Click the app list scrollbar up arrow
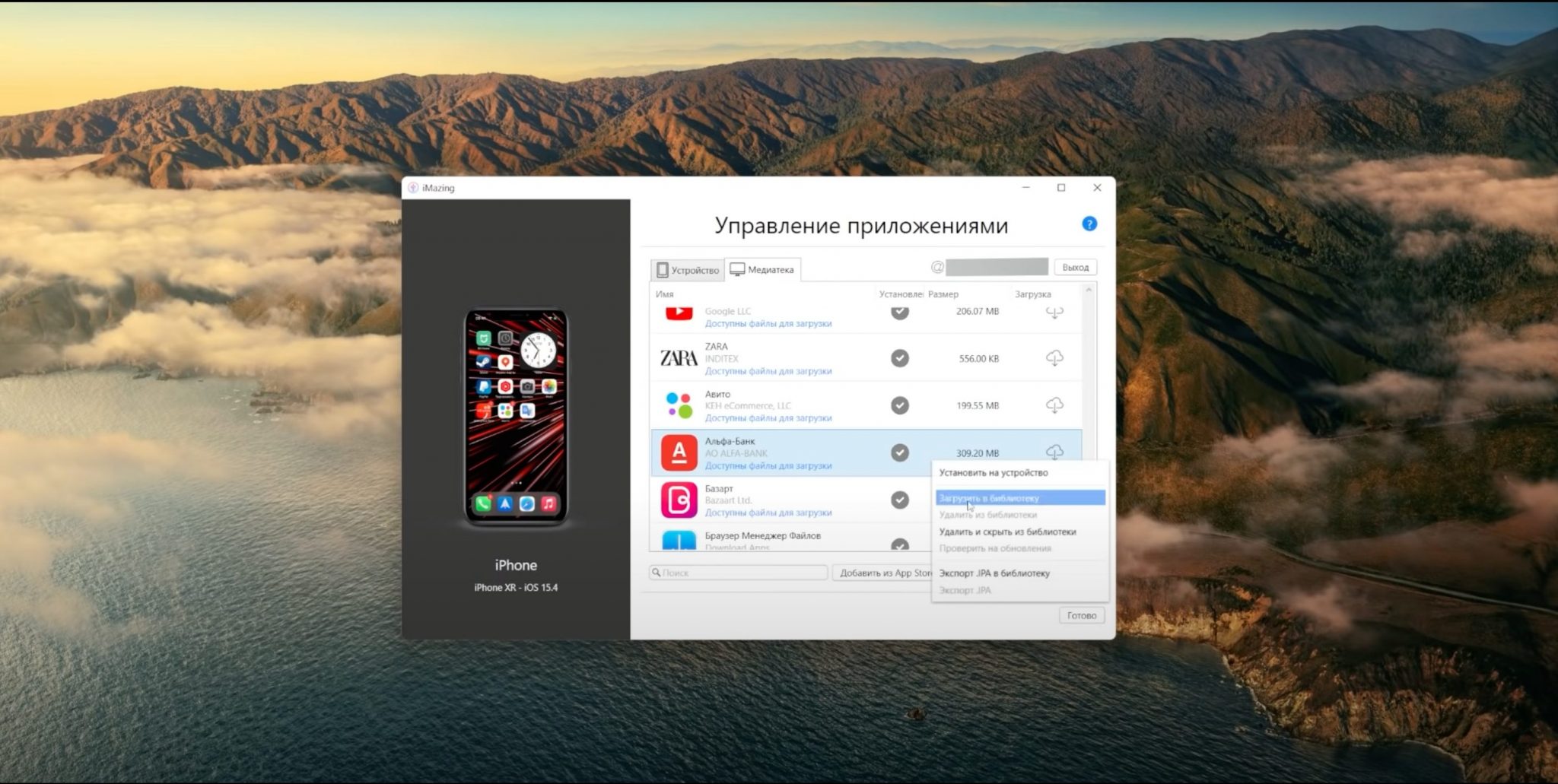The width and height of the screenshot is (1558, 784). (x=1089, y=291)
